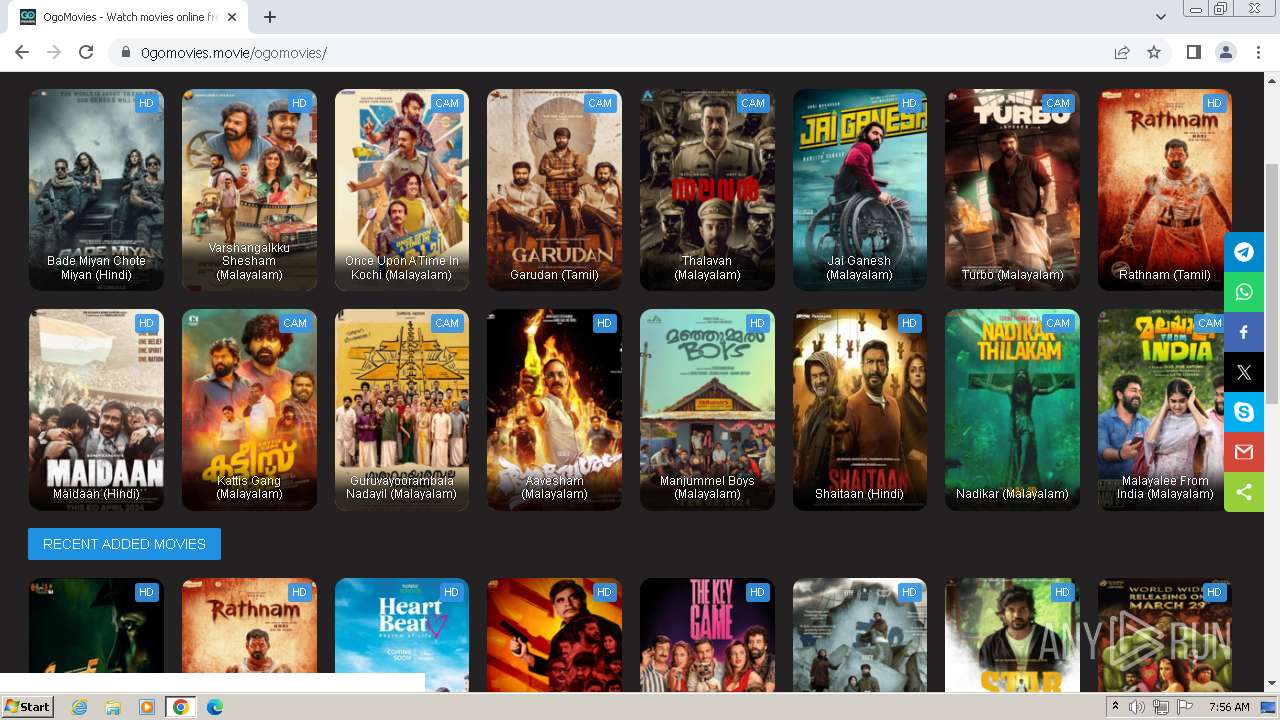Share page via Telegram icon
The image size is (1280, 720).
[x=1244, y=252]
